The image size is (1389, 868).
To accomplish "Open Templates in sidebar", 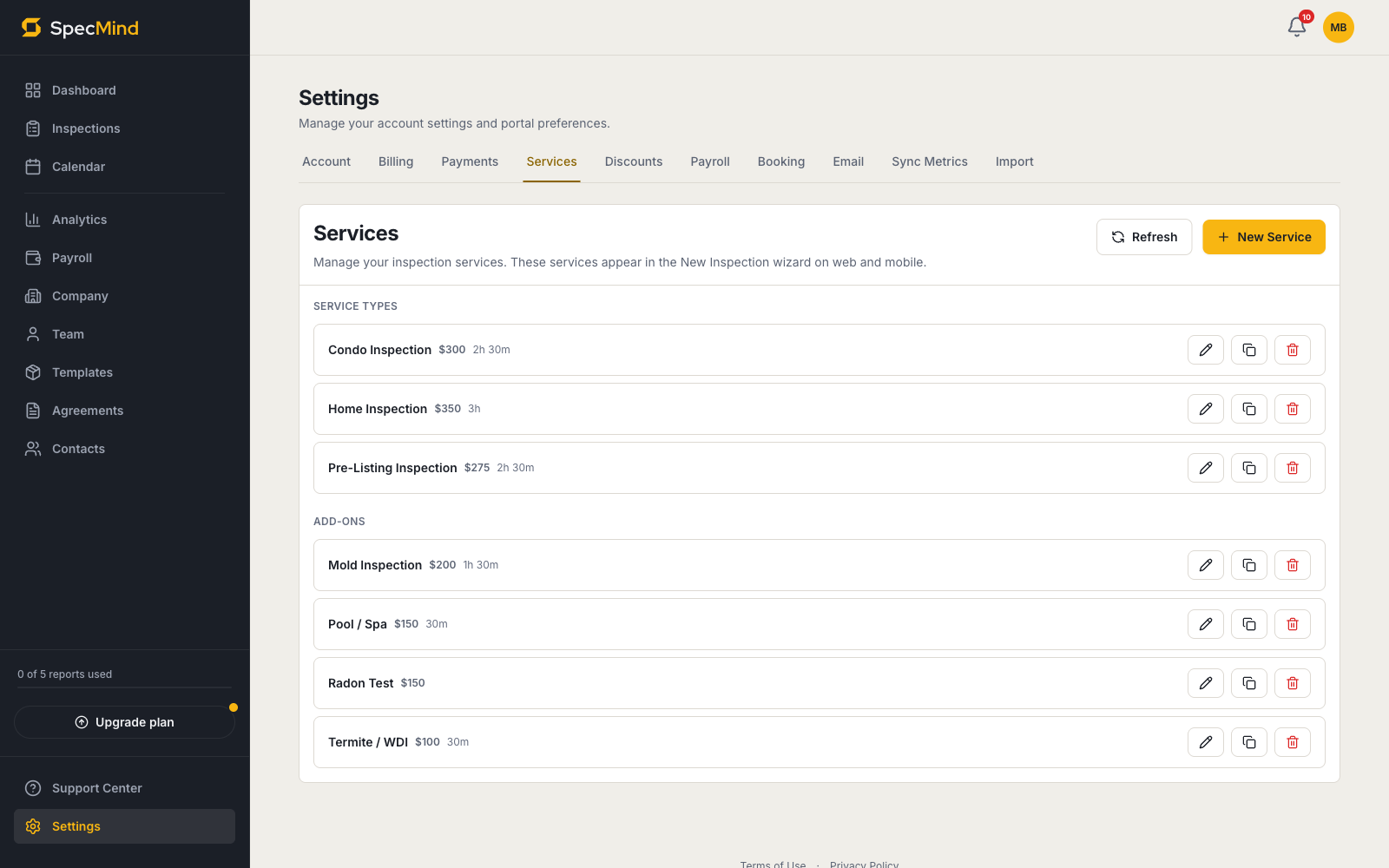I will (125, 372).
